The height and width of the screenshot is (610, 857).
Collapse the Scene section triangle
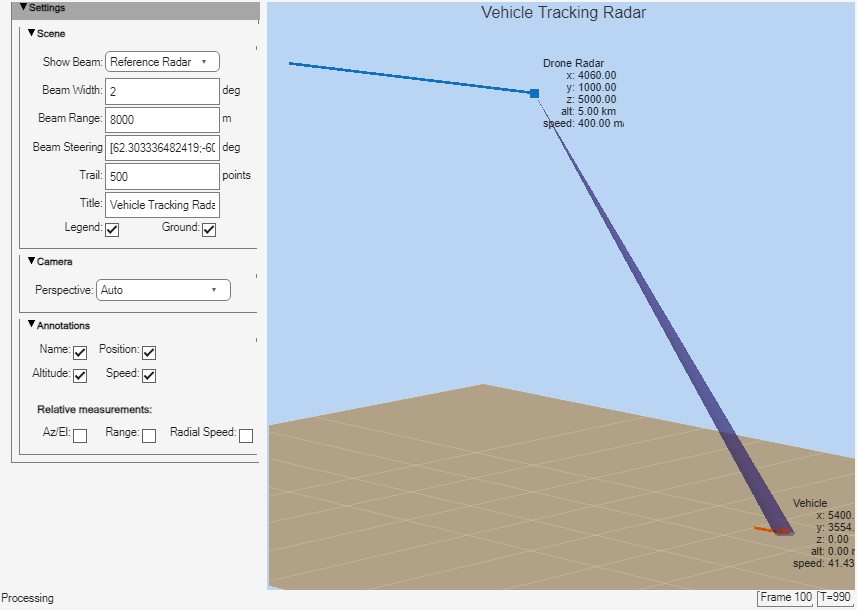32,33
